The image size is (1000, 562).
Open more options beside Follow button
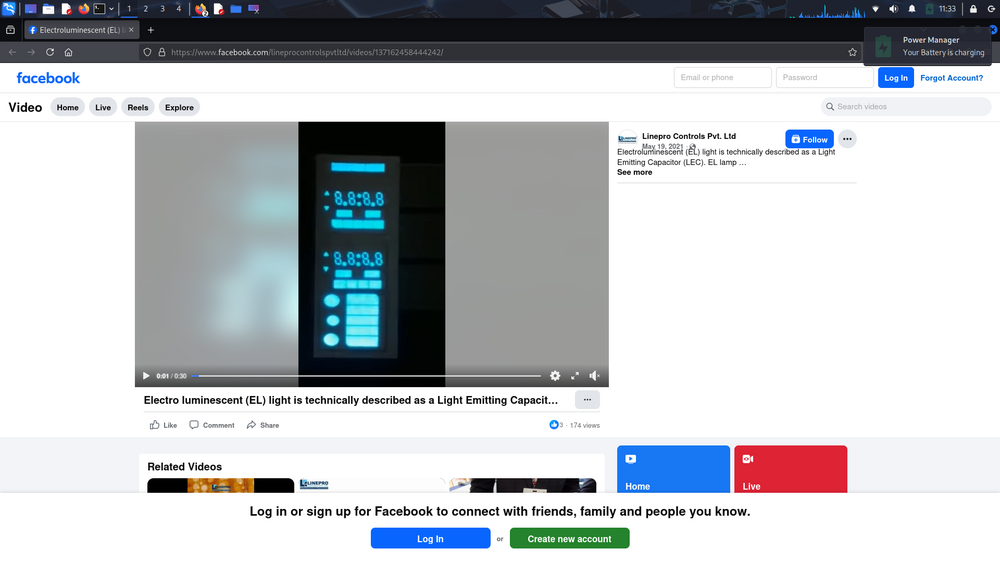tap(847, 140)
